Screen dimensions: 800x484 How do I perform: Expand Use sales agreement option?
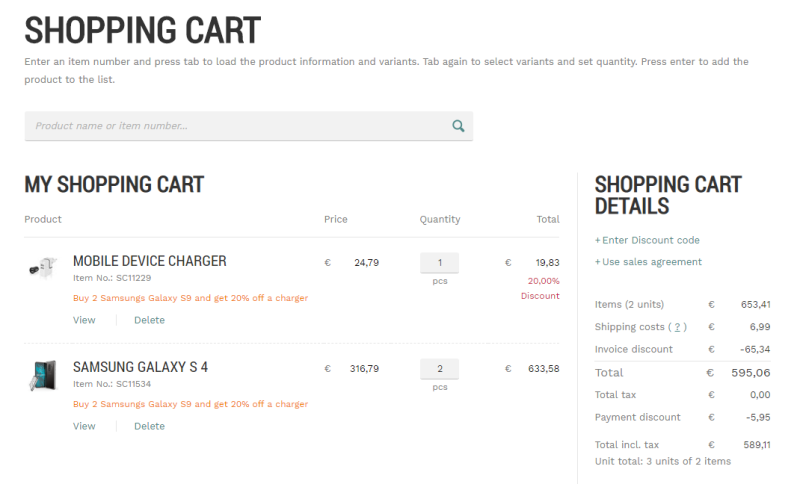pyautogui.click(x=648, y=262)
